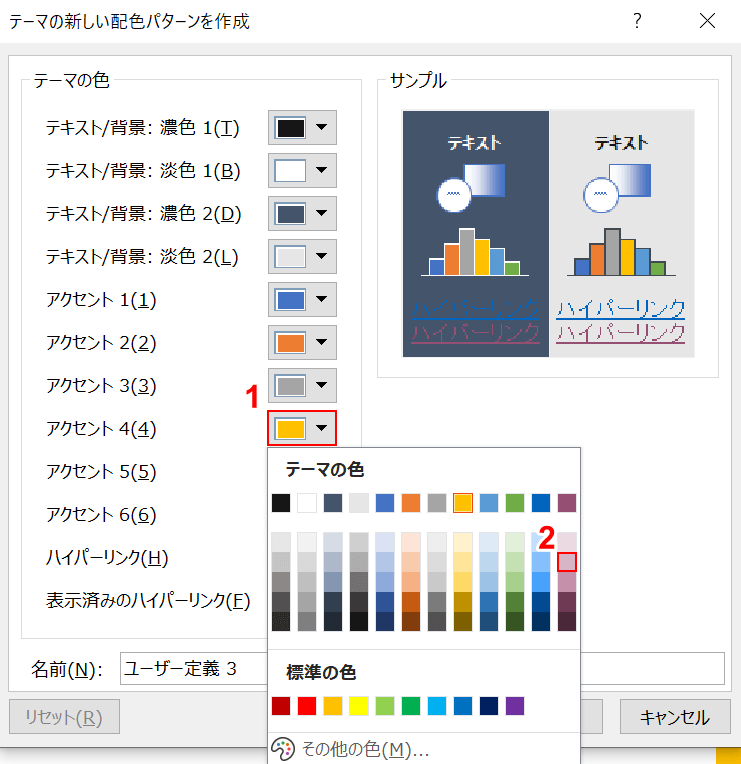Image resolution: width=741 pixels, height=764 pixels.
Task: Pick darkest plum shade in last column
Action: pyautogui.click(x=567, y=621)
